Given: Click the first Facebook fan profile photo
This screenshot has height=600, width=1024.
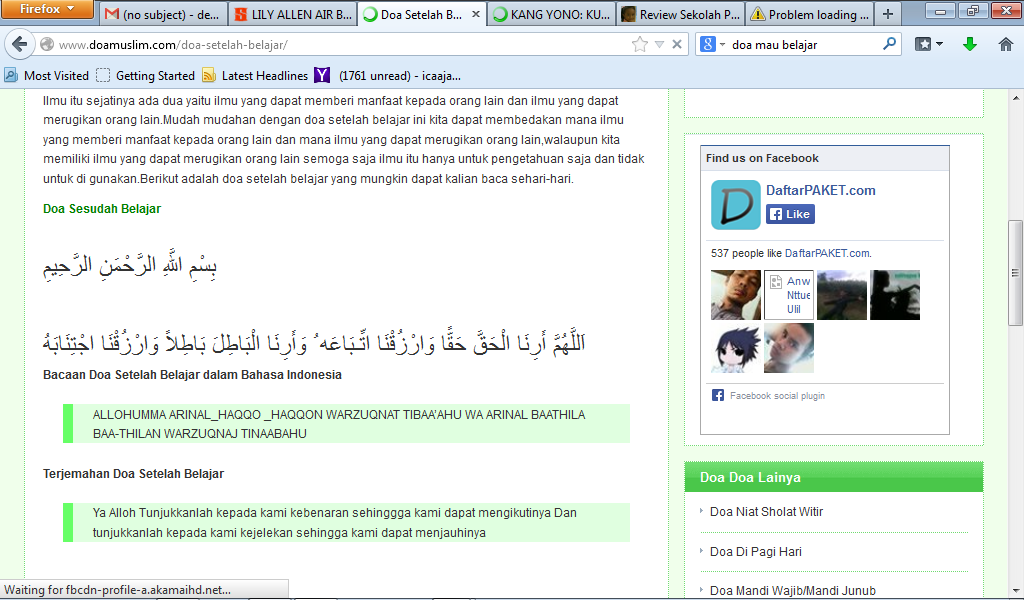Looking at the screenshot, I should 736,295.
